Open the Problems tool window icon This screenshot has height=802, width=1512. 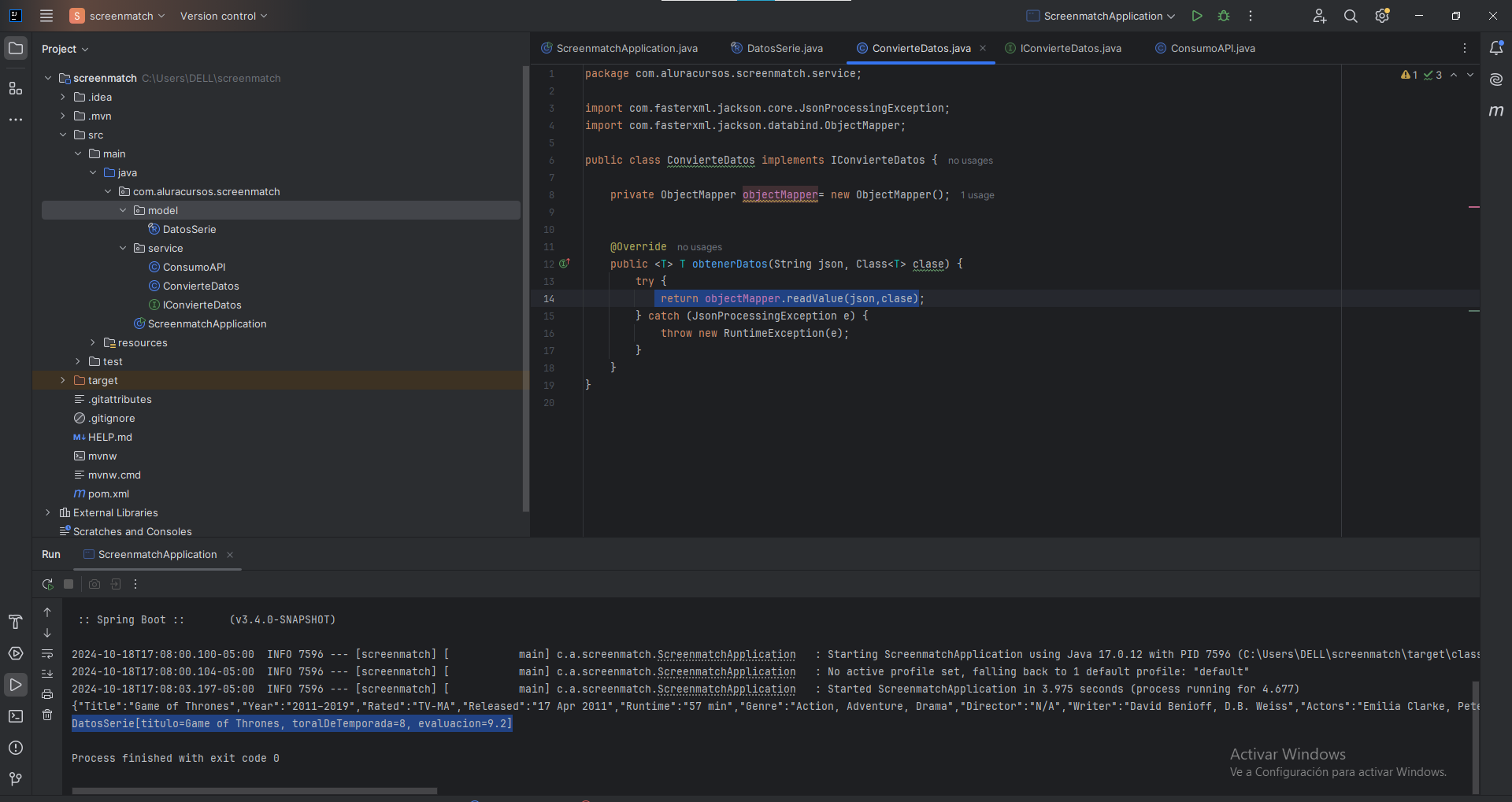click(x=16, y=748)
